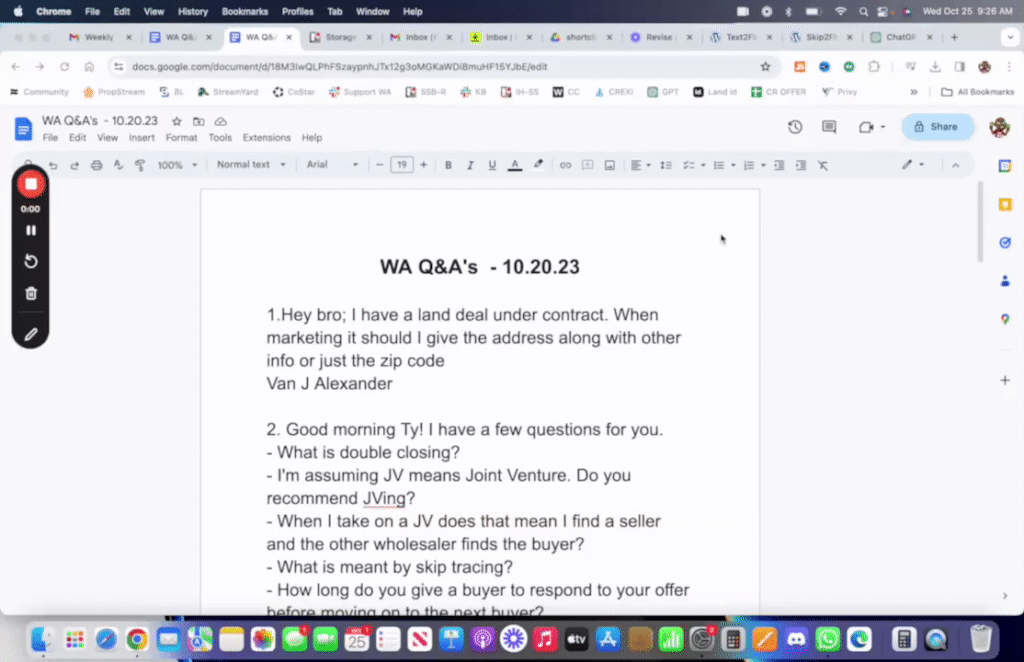Select the underline formatting icon
This screenshot has width=1024, height=662.
[491, 165]
